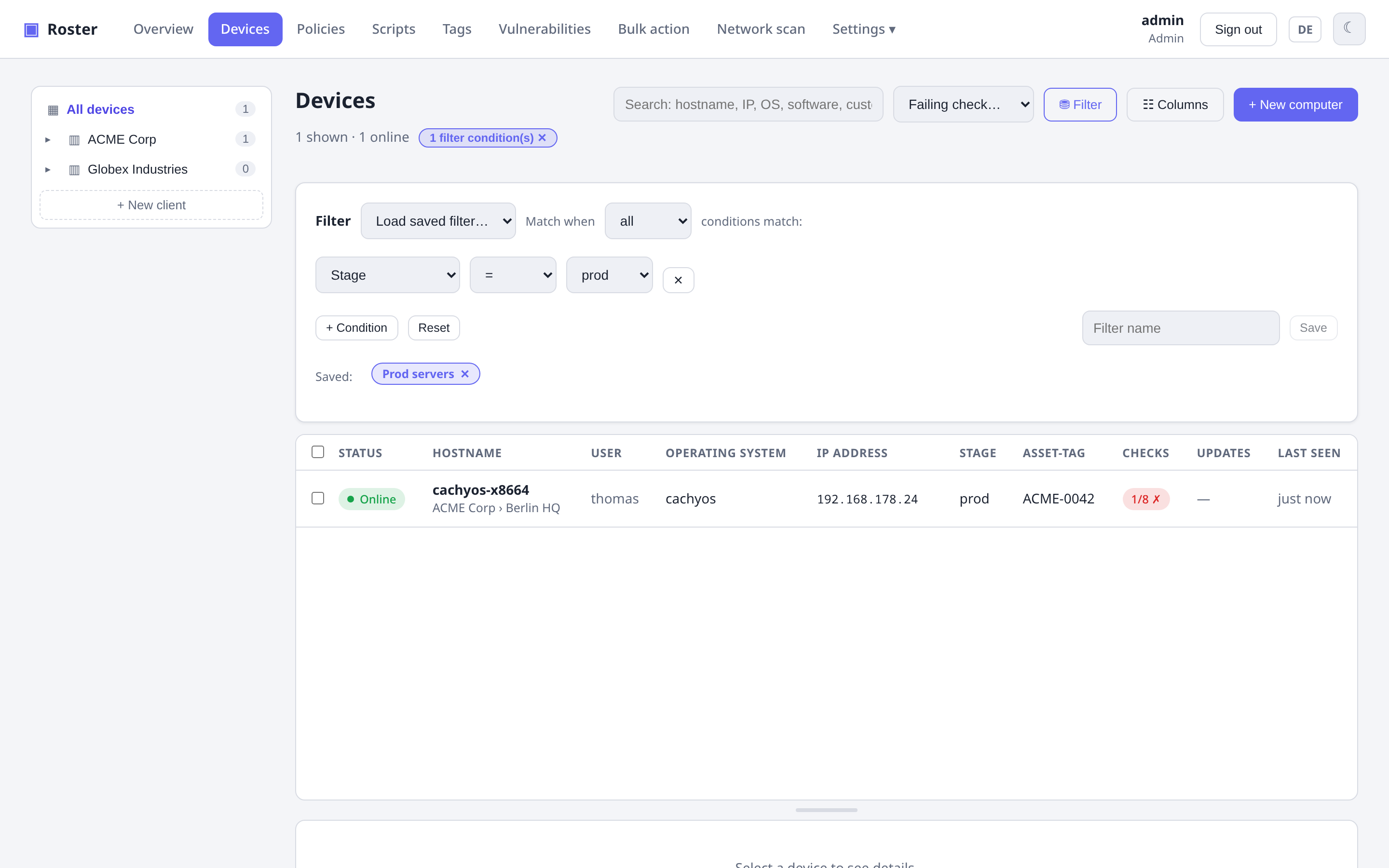Image resolution: width=1389 pixels, height=868 pixels.
Task: Delete the Stage condition row with X button
Action: [x=678, y=280]
